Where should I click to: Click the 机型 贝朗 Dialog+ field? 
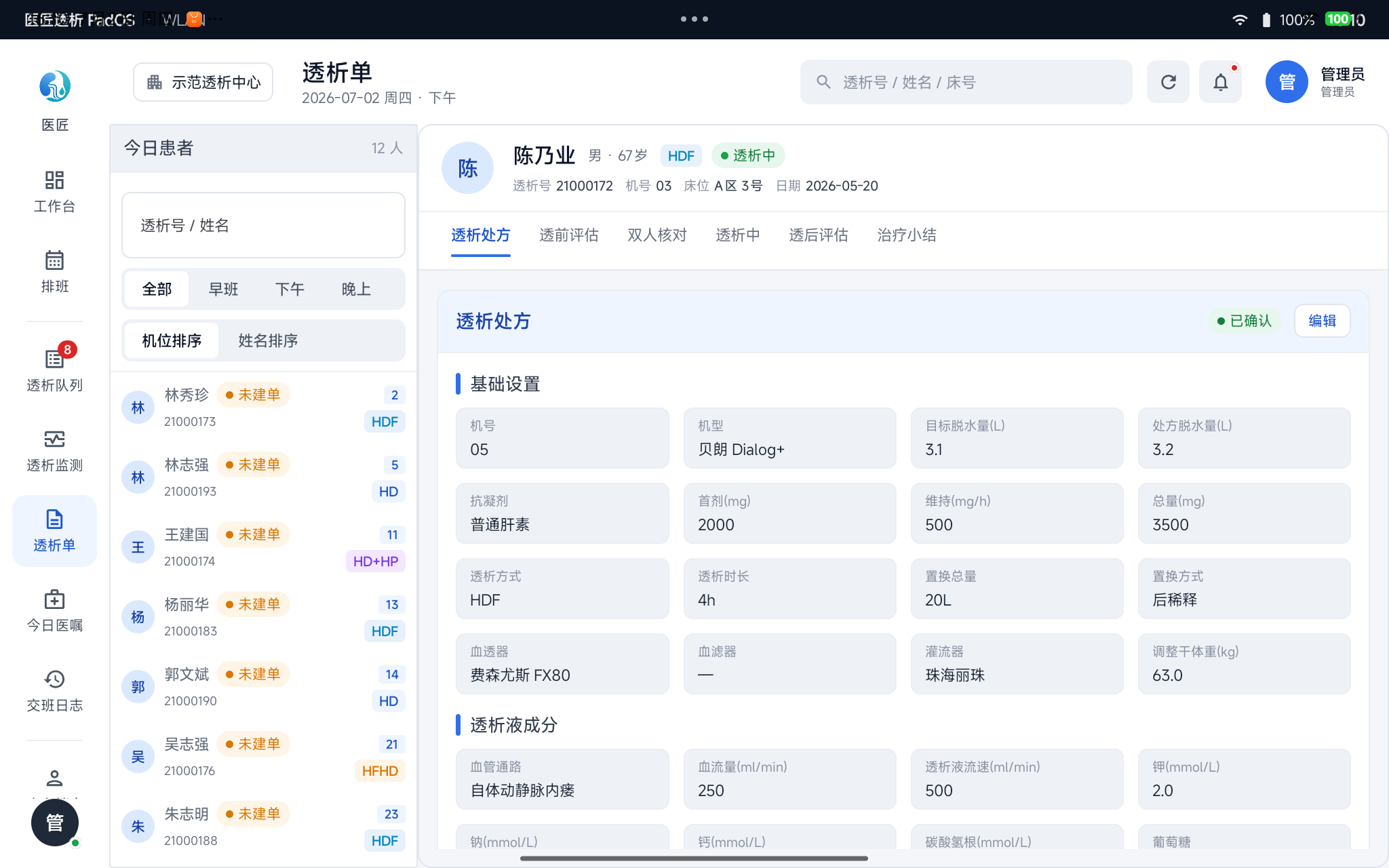pos(789,438)
